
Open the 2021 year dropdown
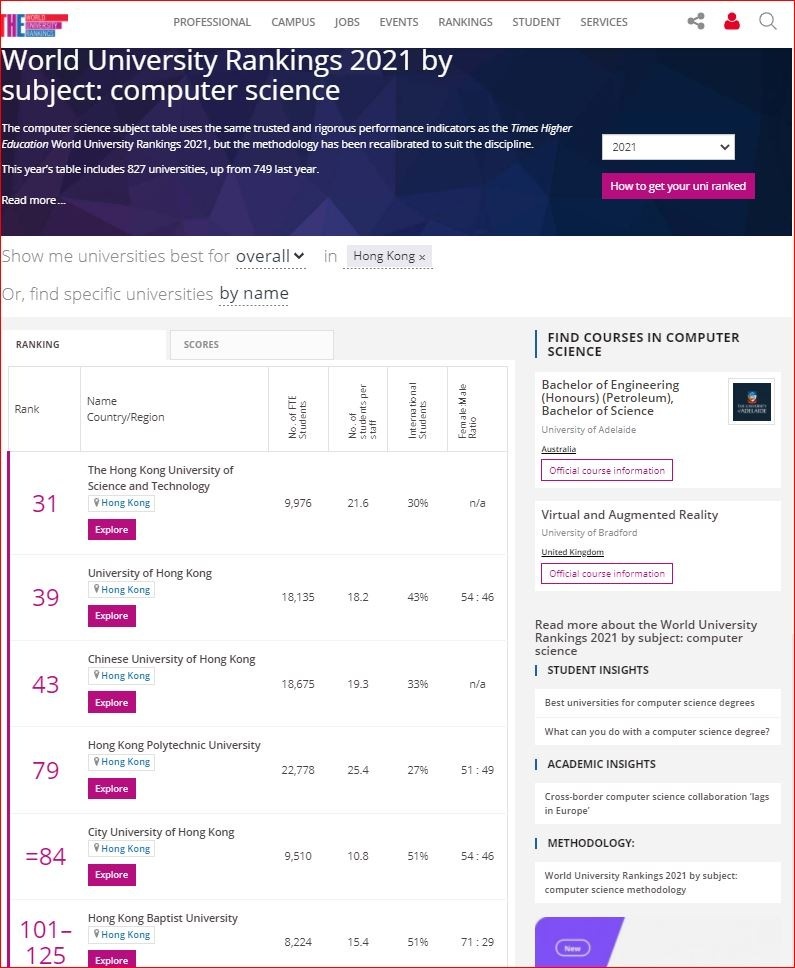[667, 147]
